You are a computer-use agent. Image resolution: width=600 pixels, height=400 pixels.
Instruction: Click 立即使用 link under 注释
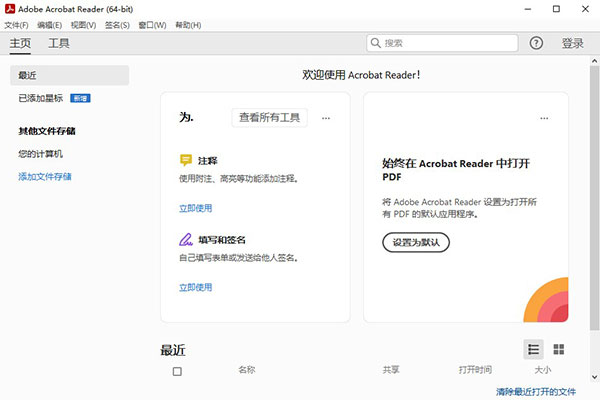(196, 208)
